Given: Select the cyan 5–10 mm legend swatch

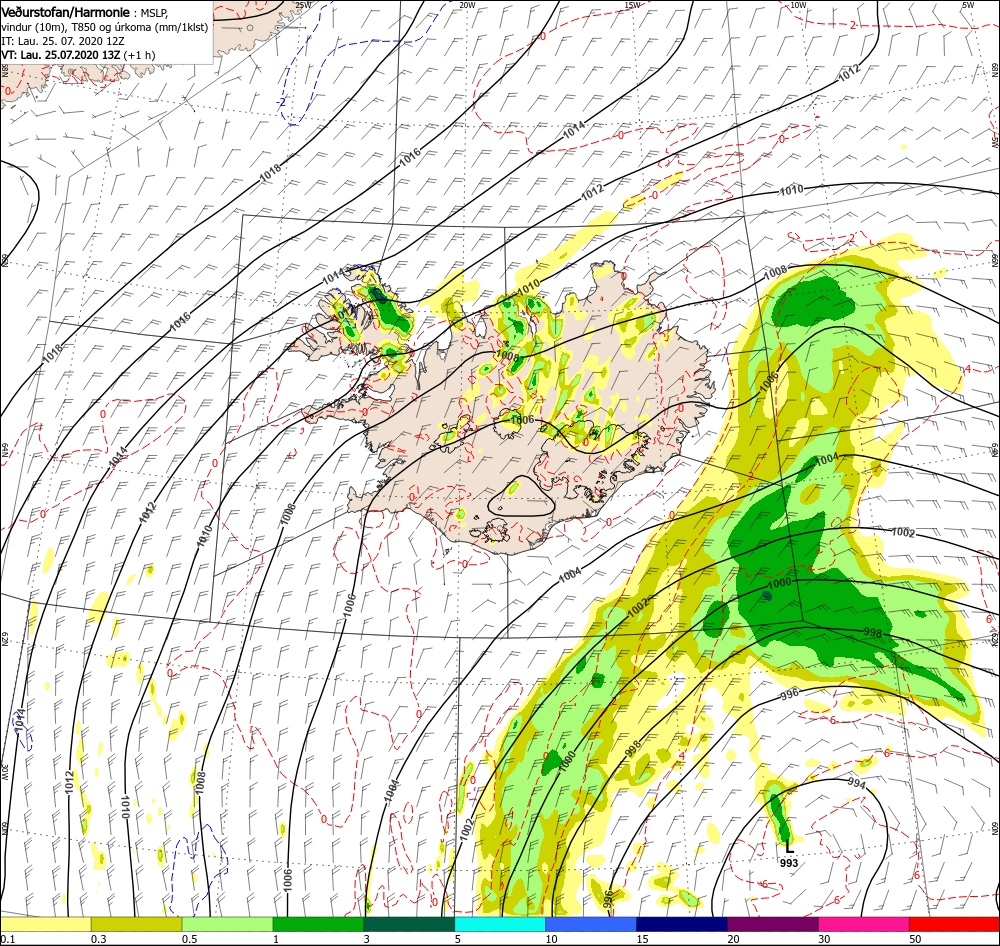Looking at the screenshot, I should click(x=500, y=924).
